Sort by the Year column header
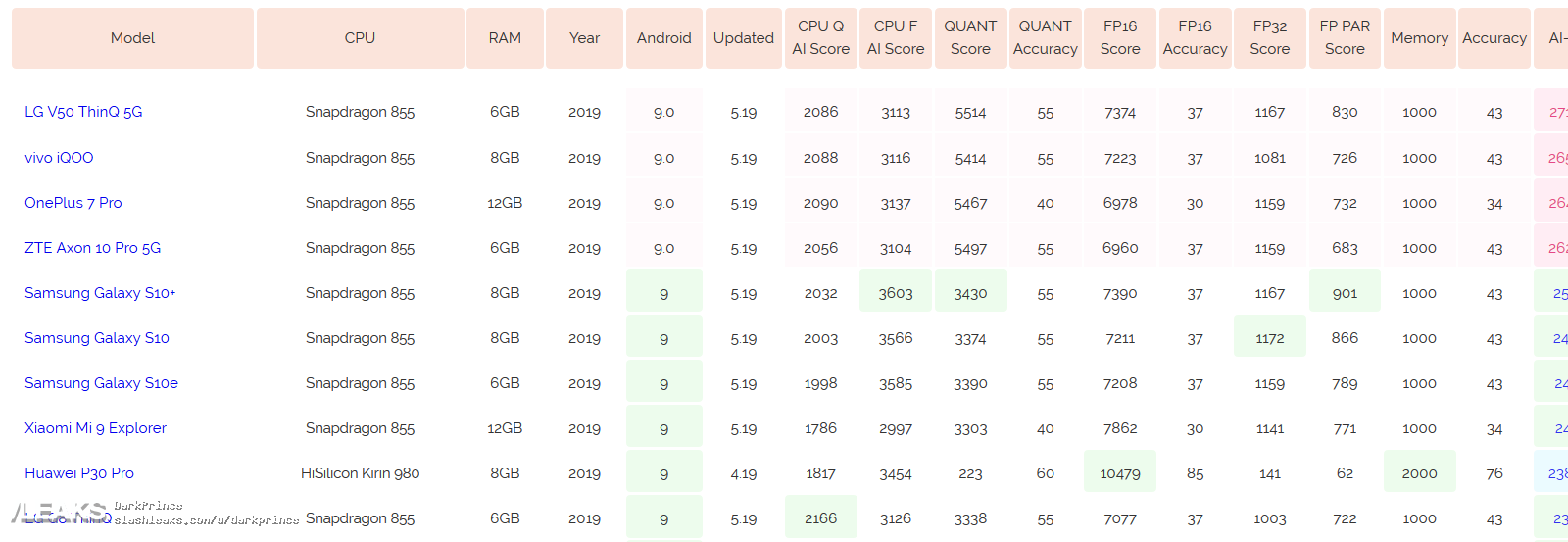The width and height of the screenshot is (1568, 542). pyautogui.click(x=584, y=38)
